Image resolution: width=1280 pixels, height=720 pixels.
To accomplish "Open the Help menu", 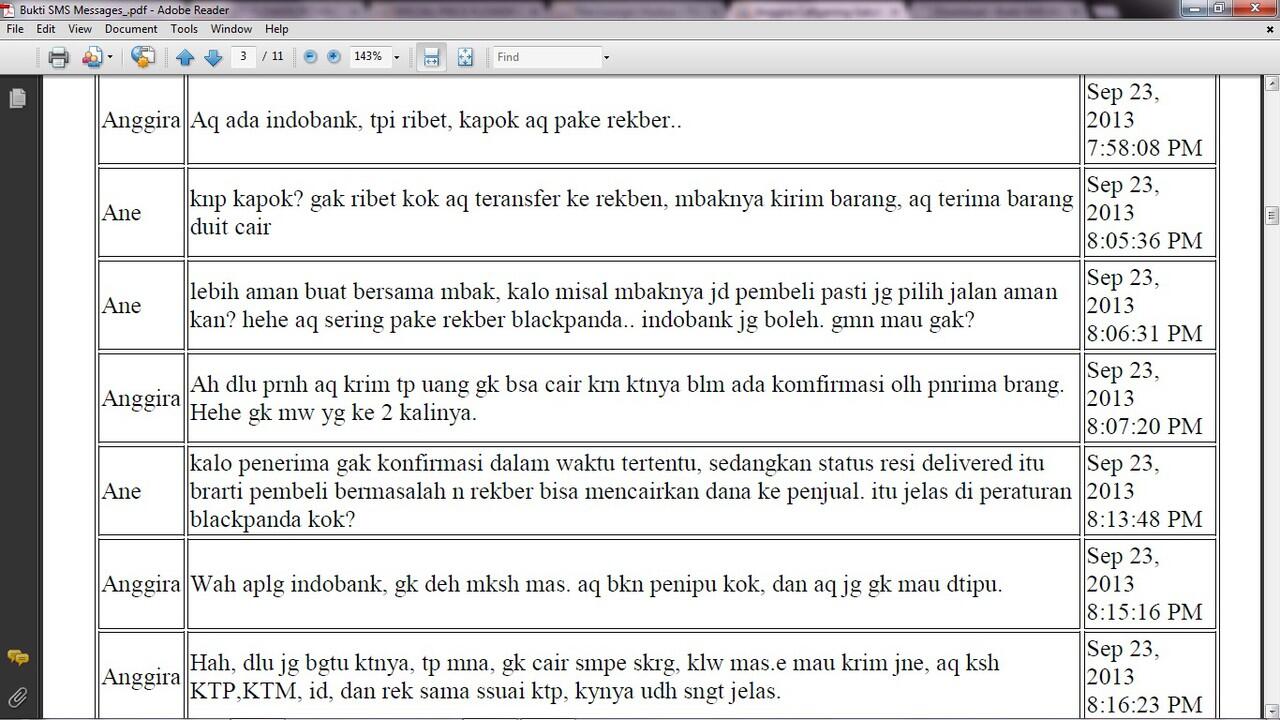I will click(277, 29).
